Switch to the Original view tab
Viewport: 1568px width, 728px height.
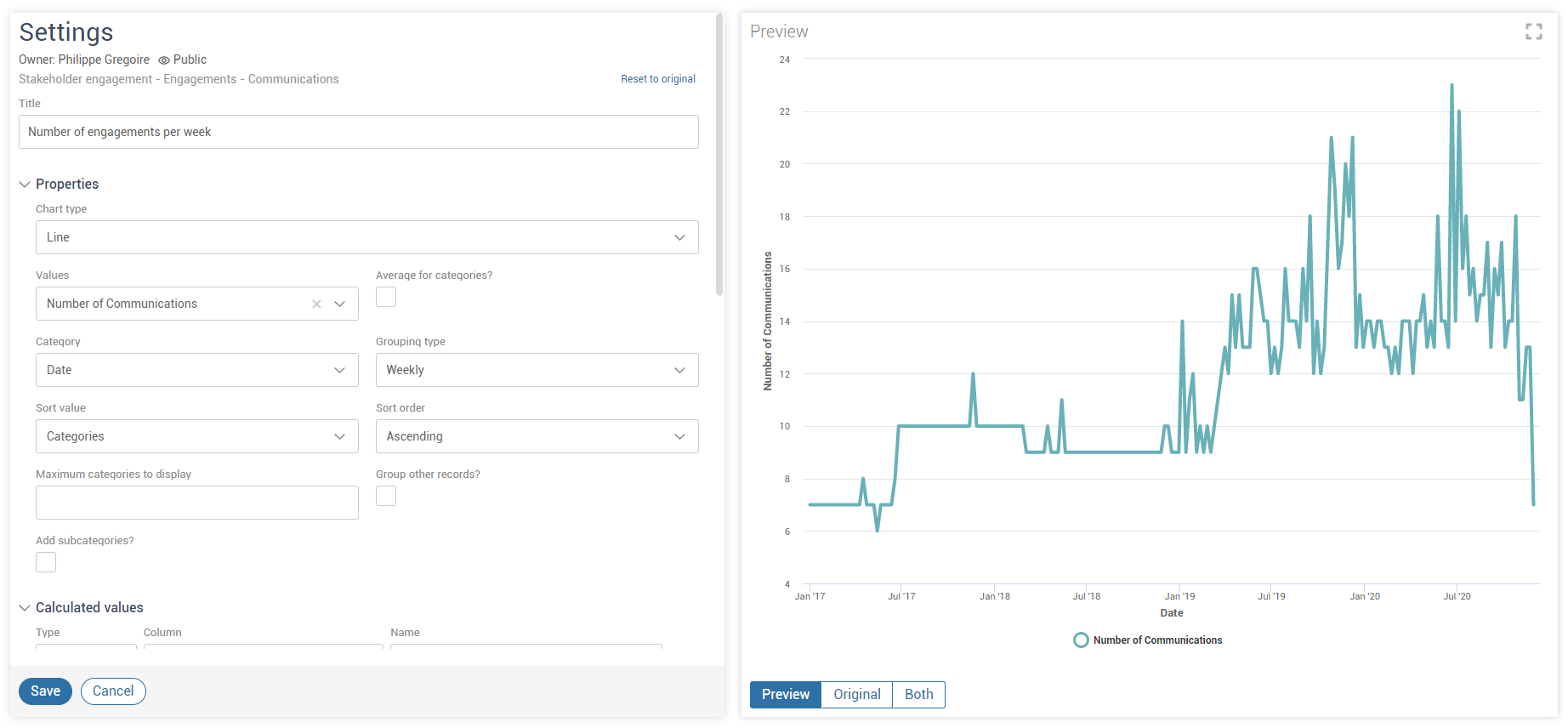point(856,695)
